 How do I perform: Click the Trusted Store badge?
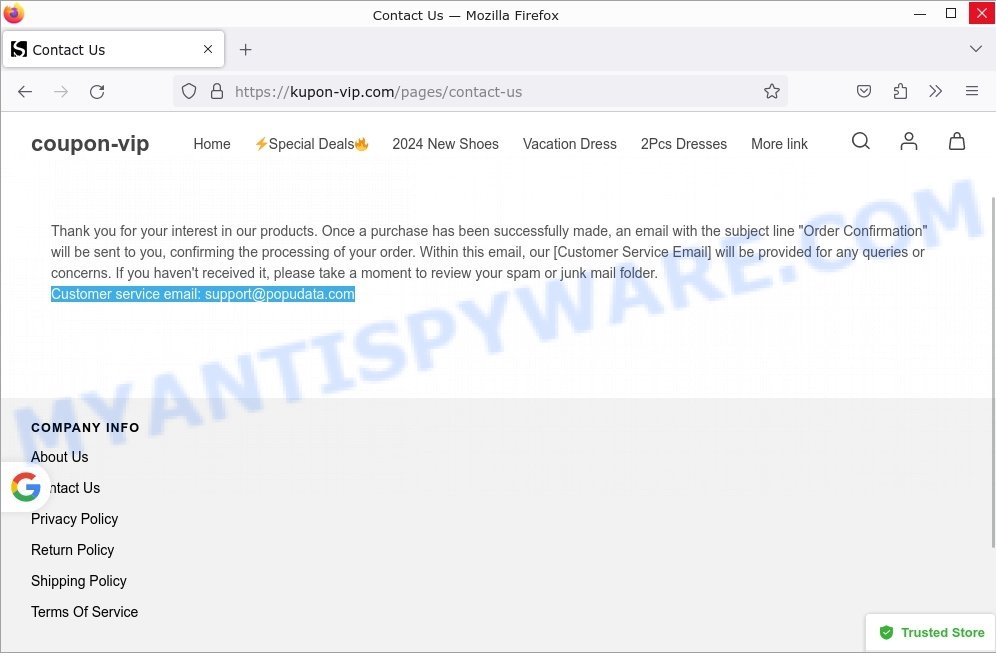(931, 633)
